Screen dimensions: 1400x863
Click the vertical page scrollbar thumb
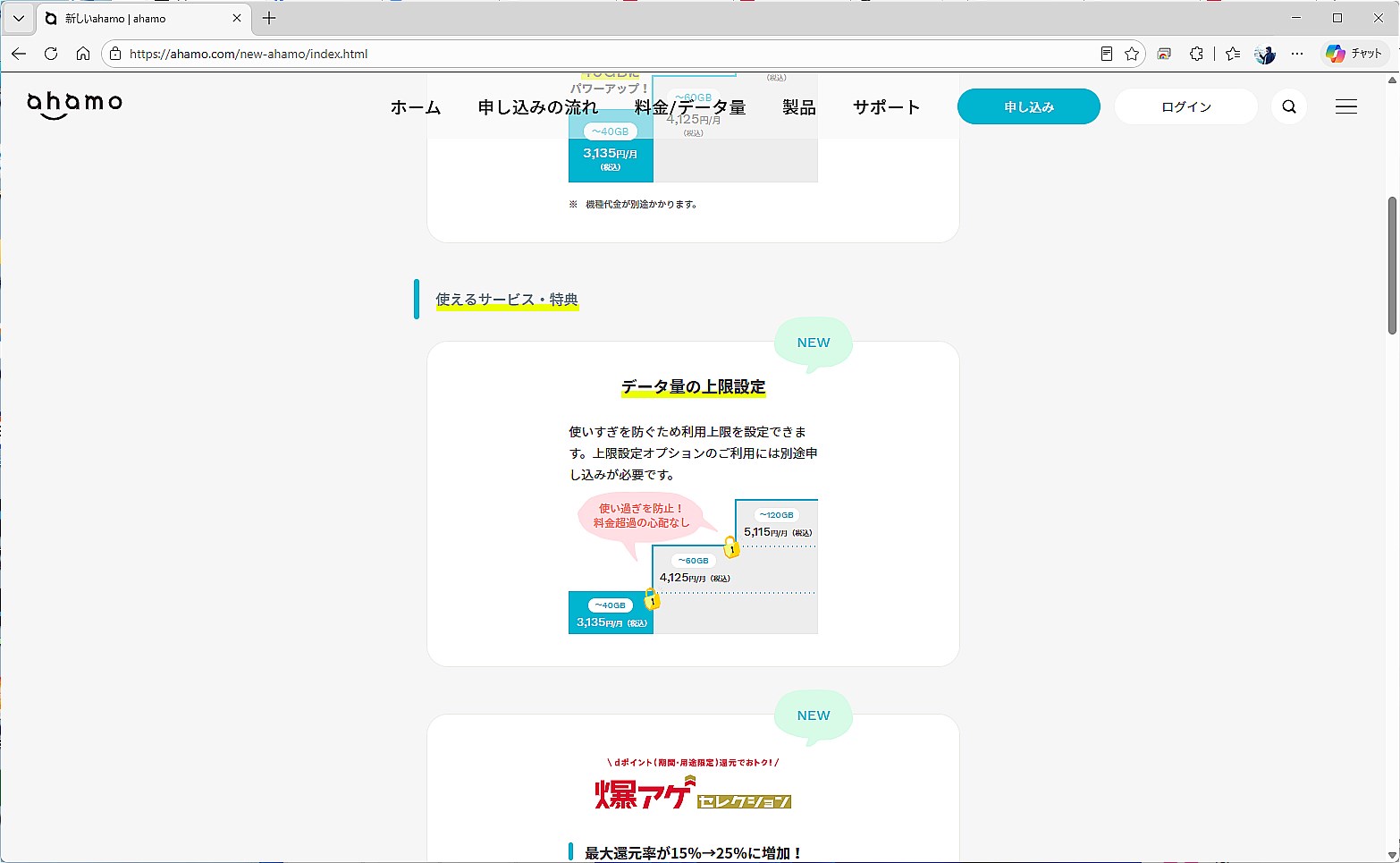[1392, 266]
